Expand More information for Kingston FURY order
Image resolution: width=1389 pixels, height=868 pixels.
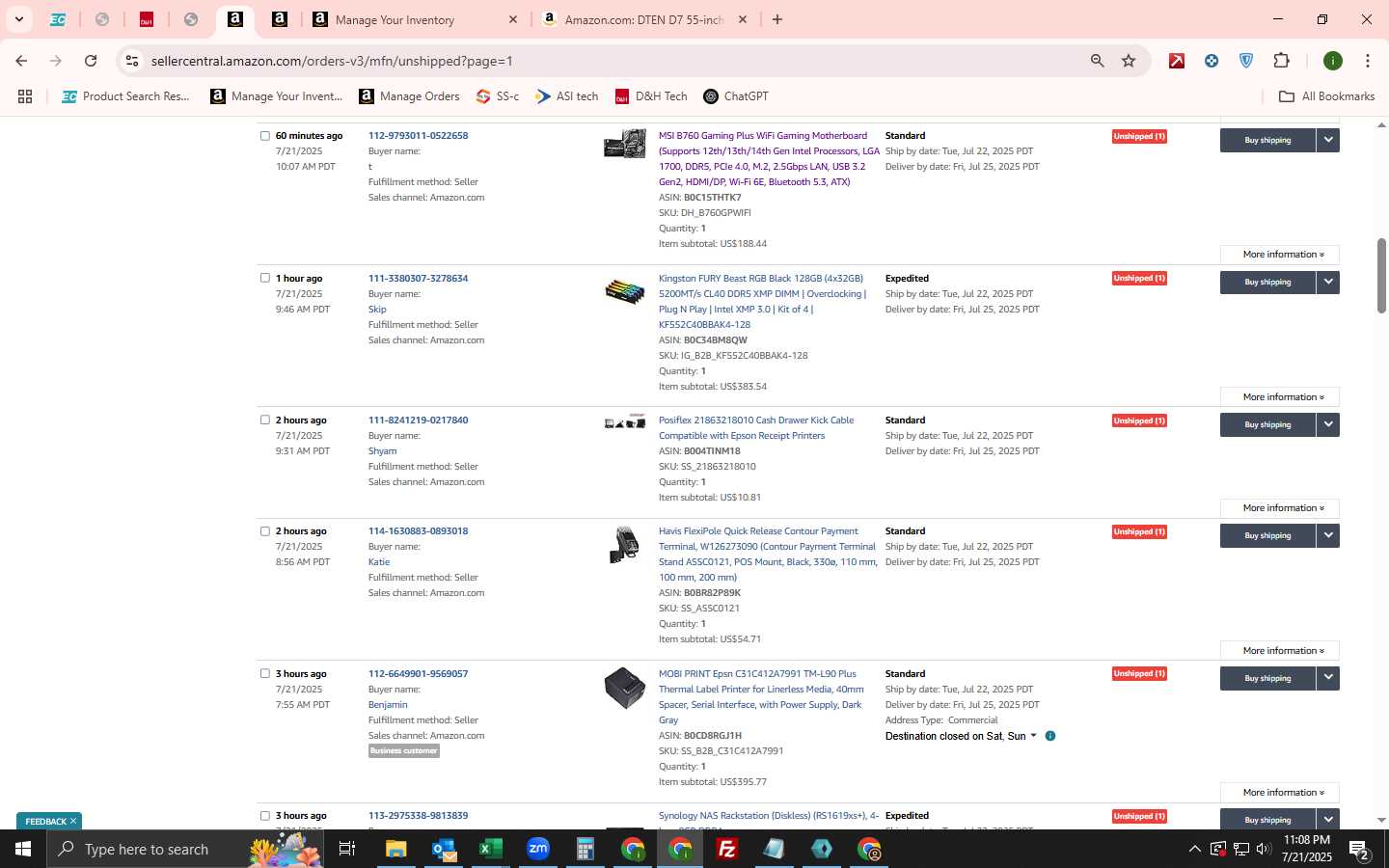click(x=1279, y=396)
